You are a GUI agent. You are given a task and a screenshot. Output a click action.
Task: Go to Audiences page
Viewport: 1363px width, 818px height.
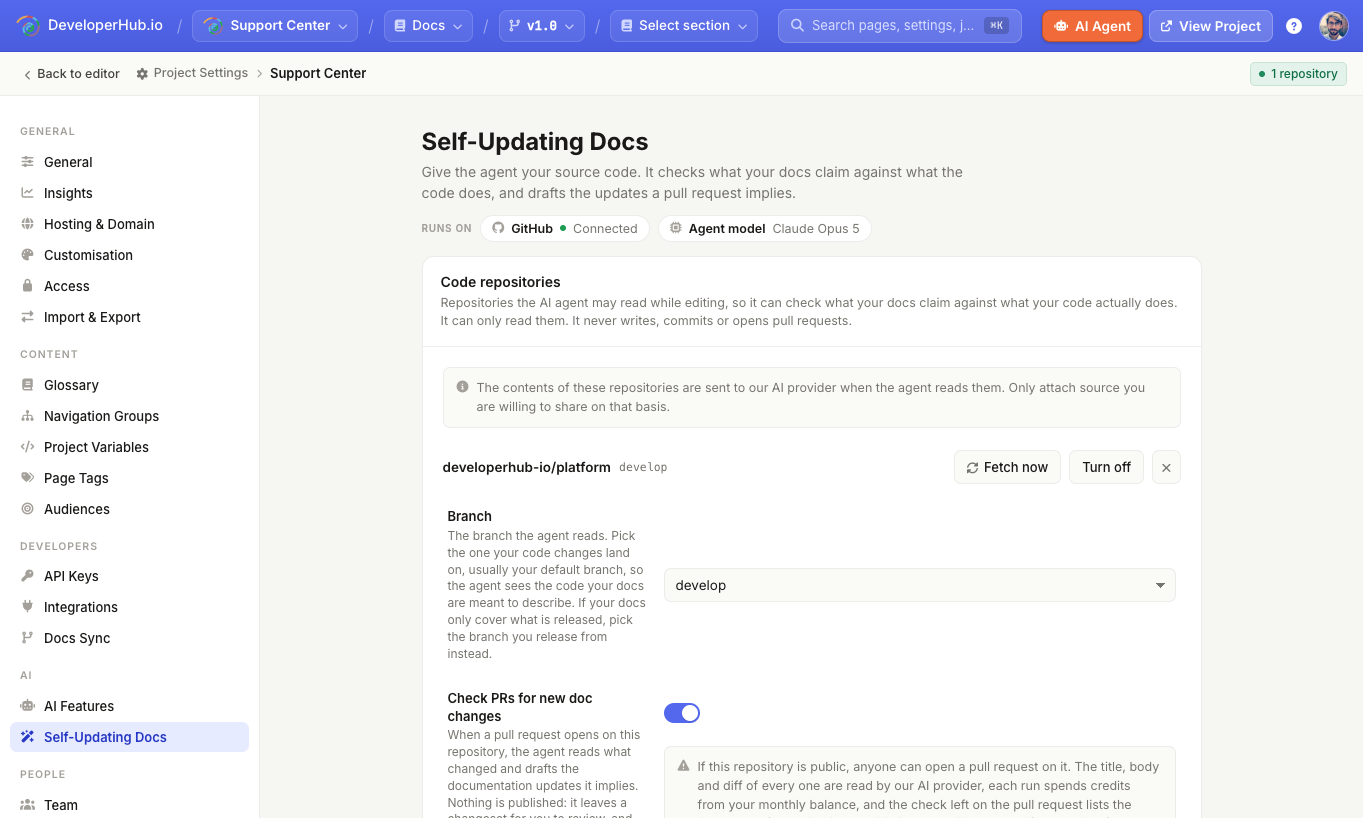pyautogui.click(x=129, y=509)
